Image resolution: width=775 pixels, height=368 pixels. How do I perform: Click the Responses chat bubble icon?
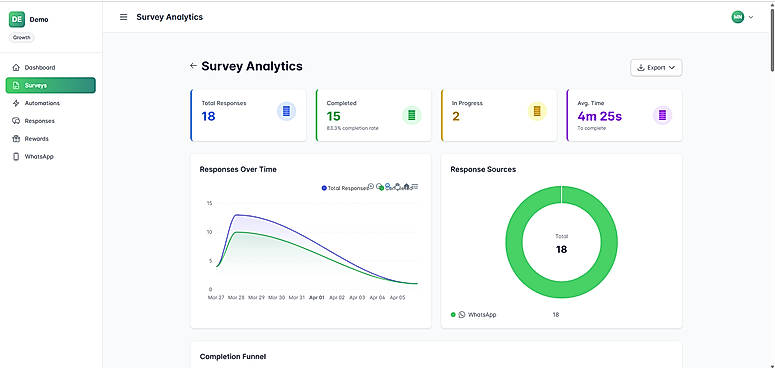coord(16,121)
